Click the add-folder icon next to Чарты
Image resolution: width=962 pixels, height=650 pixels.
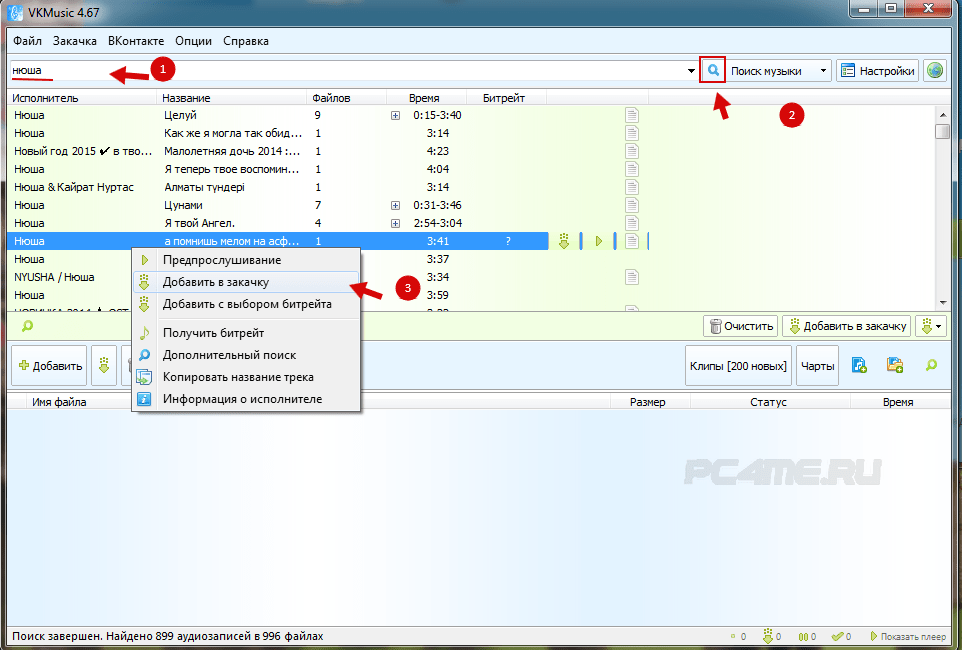coord(894,366)
